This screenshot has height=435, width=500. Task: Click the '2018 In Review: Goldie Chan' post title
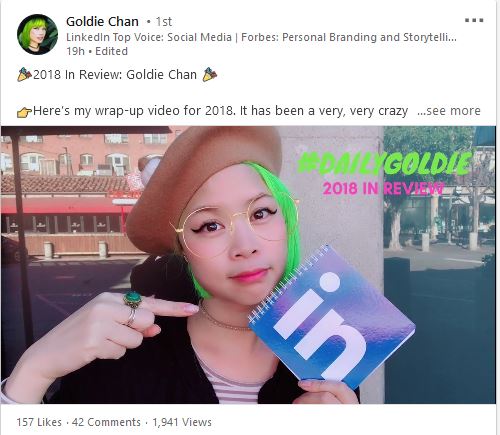click(115, 75)
